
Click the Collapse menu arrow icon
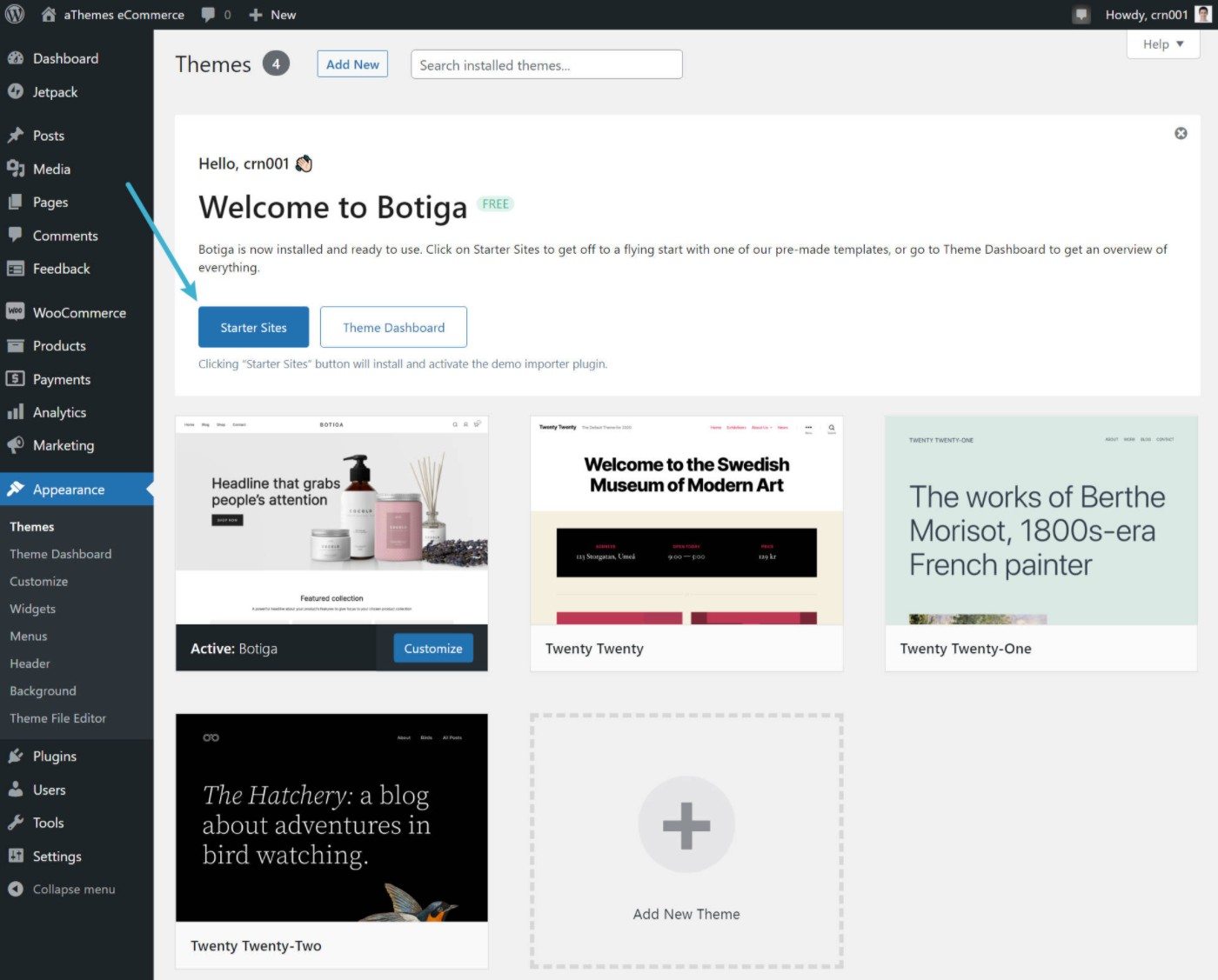pyautogui.click(x=16, y=889)
